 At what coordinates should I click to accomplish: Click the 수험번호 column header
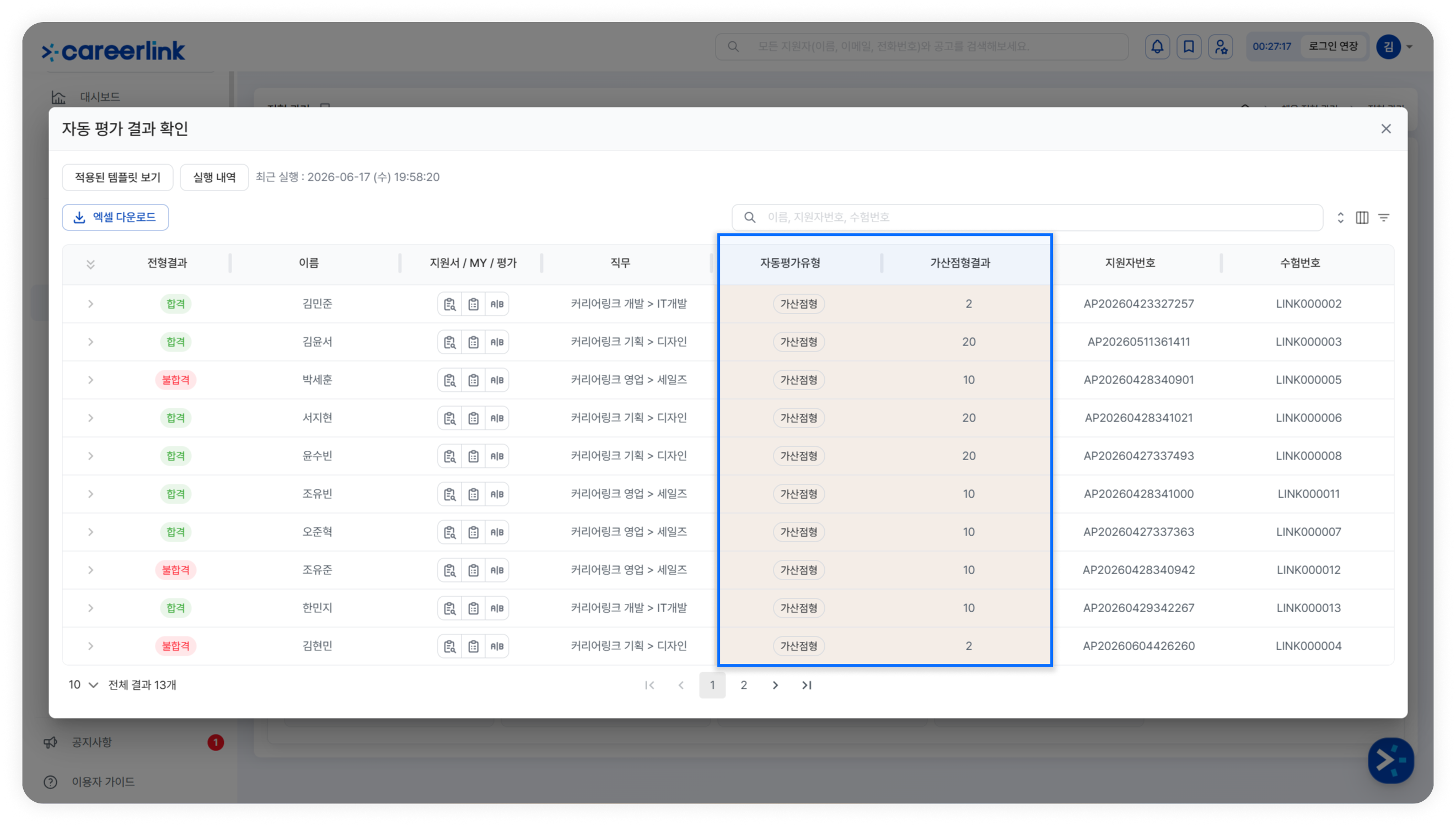click(1300, 263)
